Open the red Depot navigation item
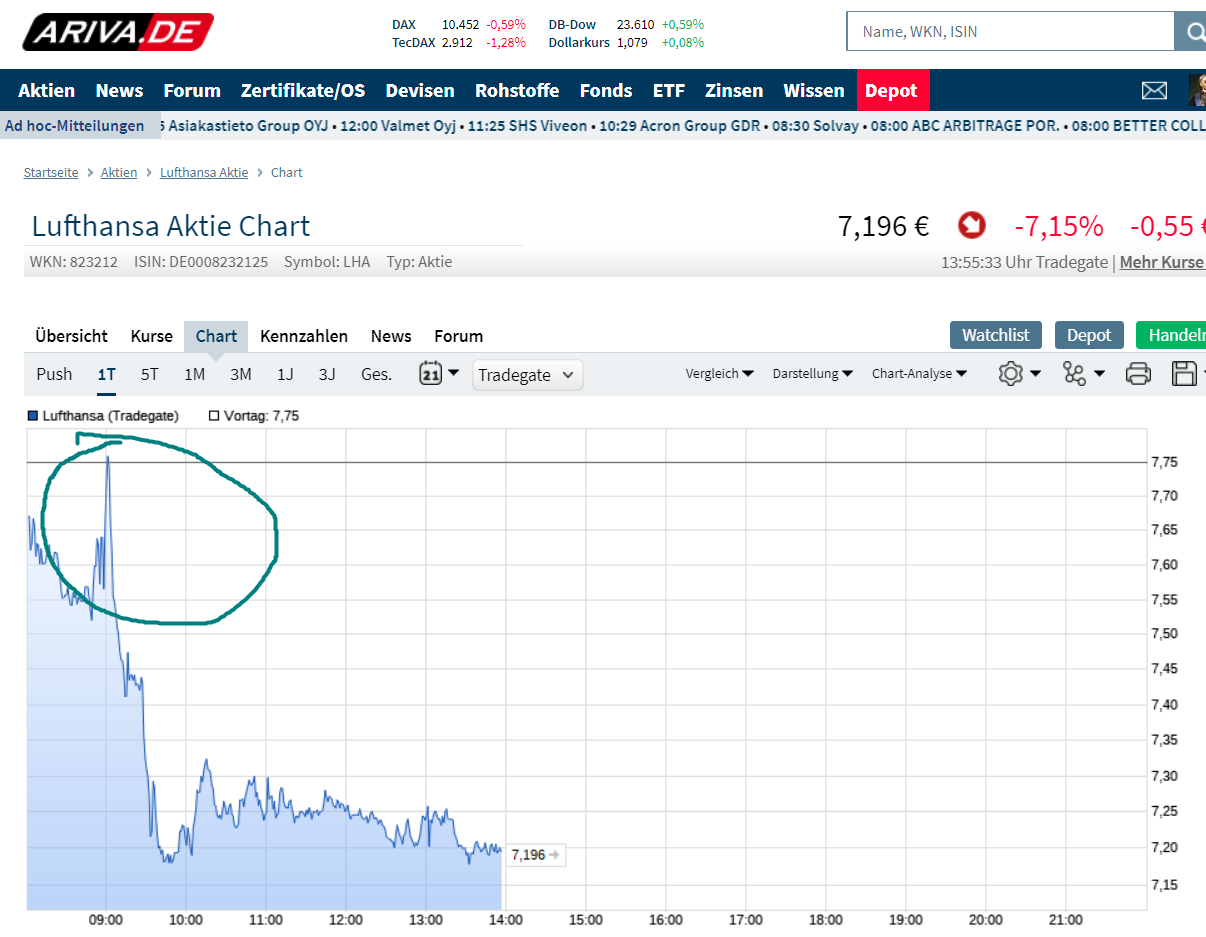 893,90
